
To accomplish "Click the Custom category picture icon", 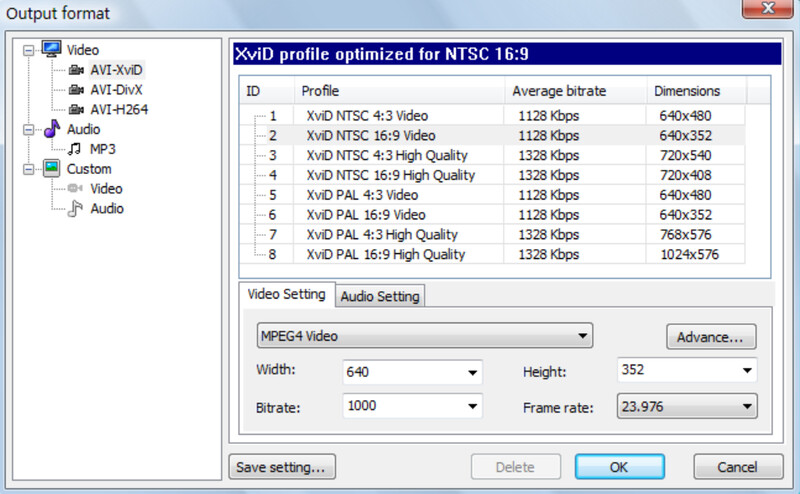I will point(52,169).
